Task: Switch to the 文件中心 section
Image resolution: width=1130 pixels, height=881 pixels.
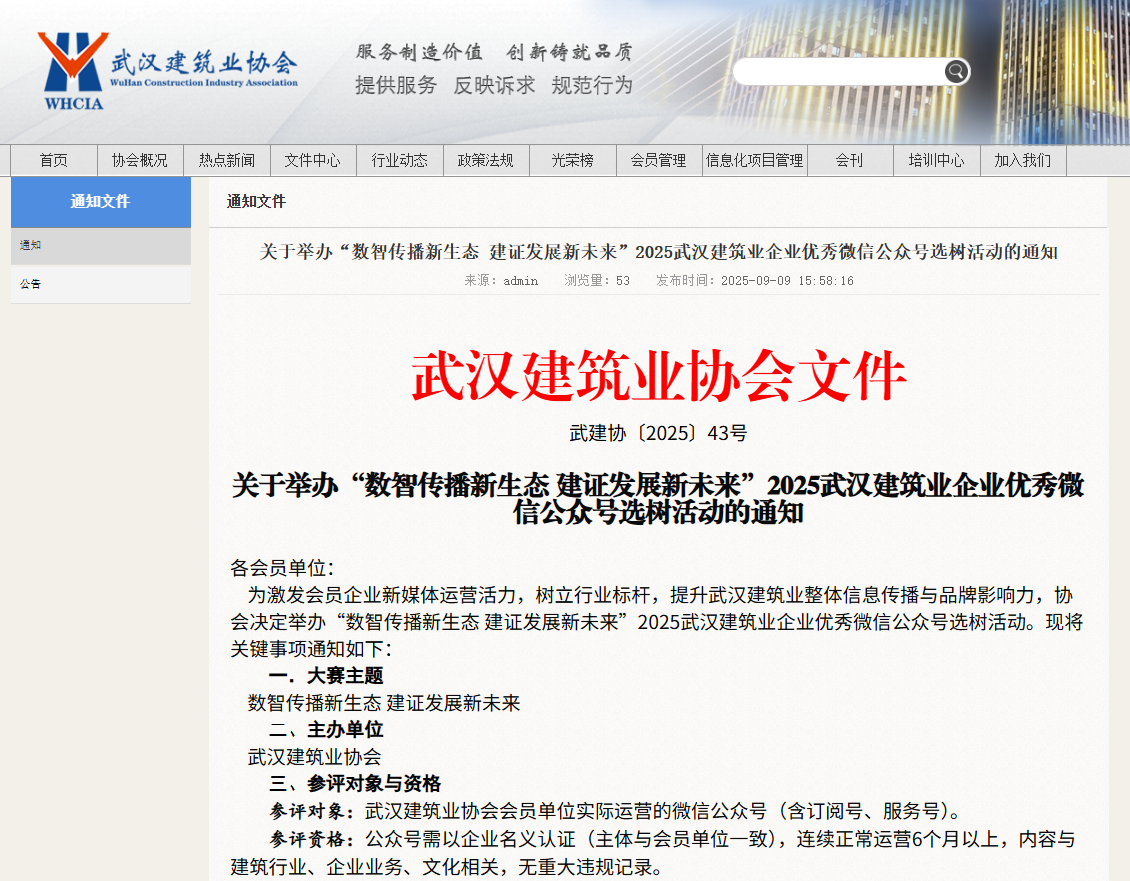Action: [x=313, y=160]
